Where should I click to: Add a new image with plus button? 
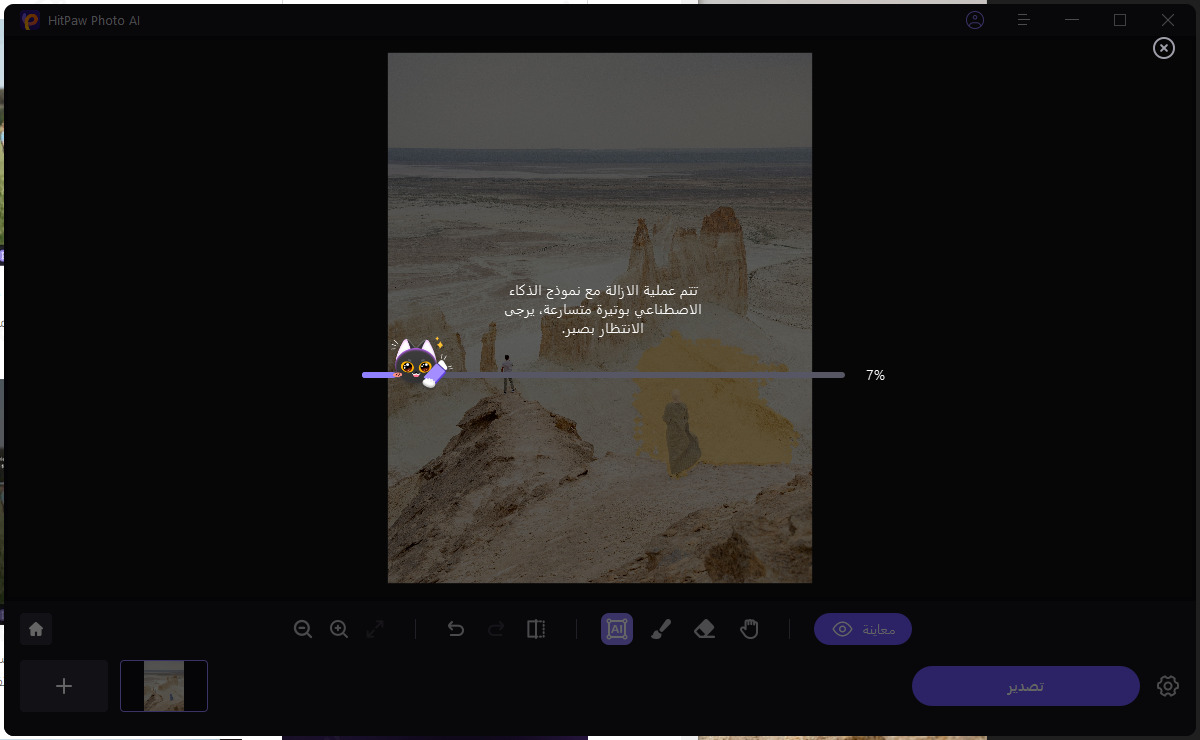coord(64,686)
